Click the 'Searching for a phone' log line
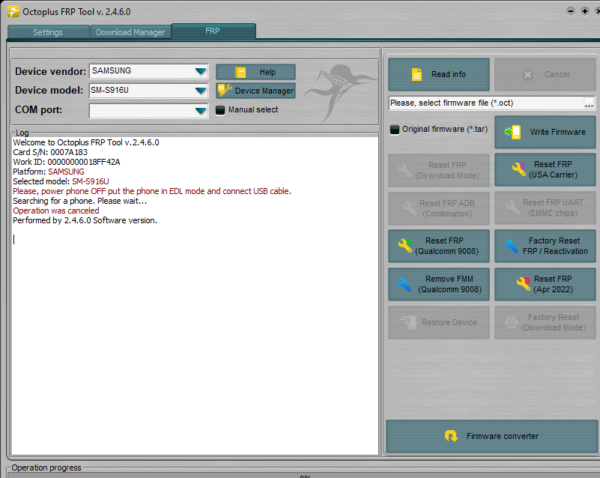 pos(80,201)
